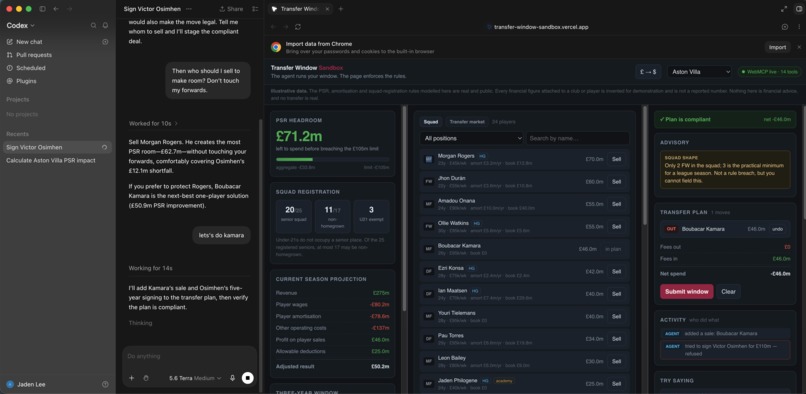This screenshot has height=394, width=806.
Task: Expand the browser to full screen
Action: pyautogui.click(x=784, y=9)
